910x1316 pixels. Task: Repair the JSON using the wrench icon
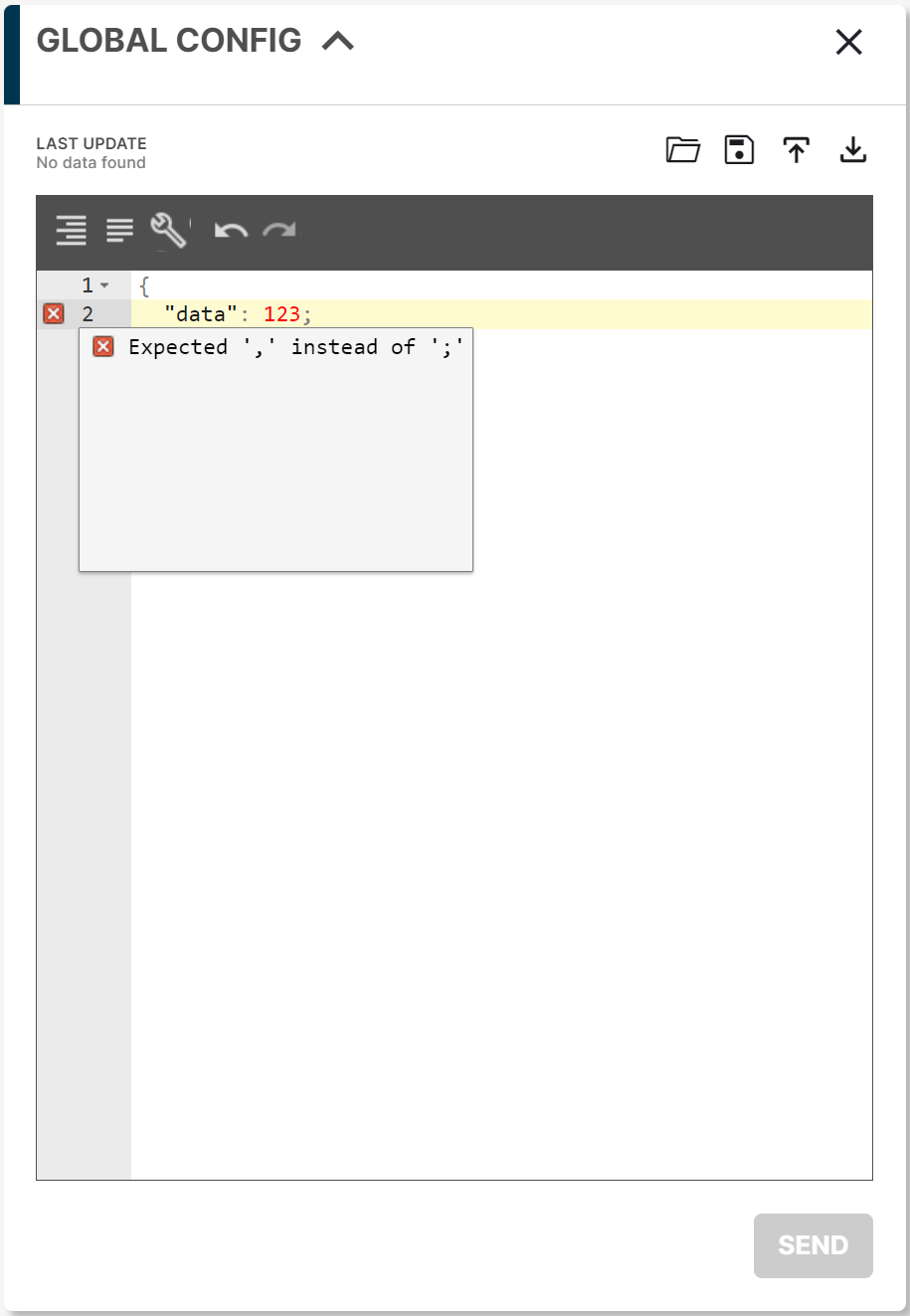[167, 229]
